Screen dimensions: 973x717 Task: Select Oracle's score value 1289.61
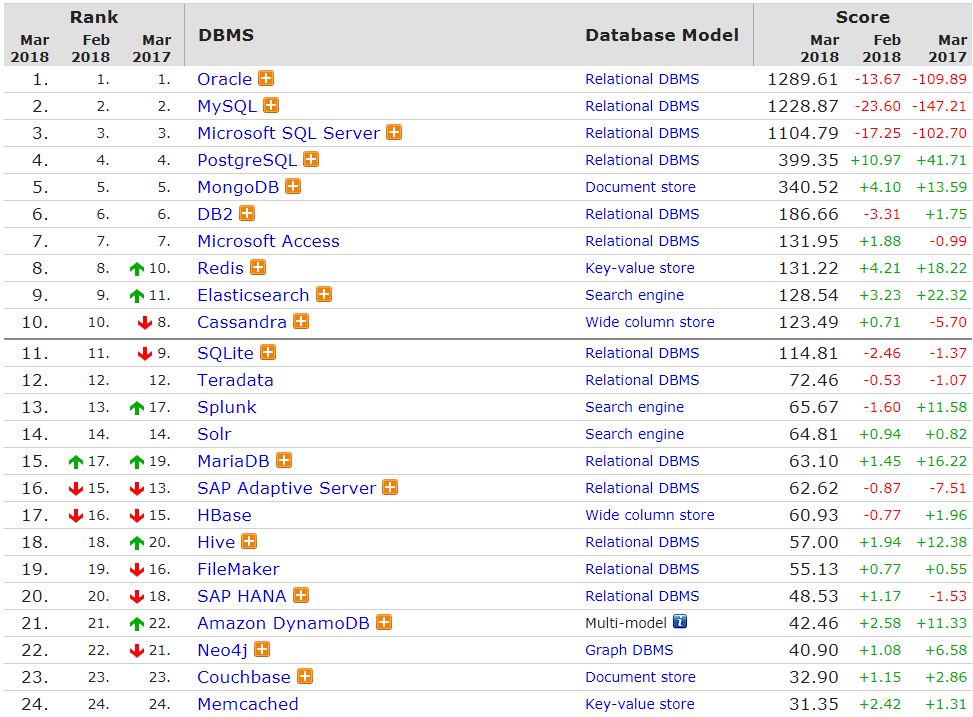(x=802, y=79)
